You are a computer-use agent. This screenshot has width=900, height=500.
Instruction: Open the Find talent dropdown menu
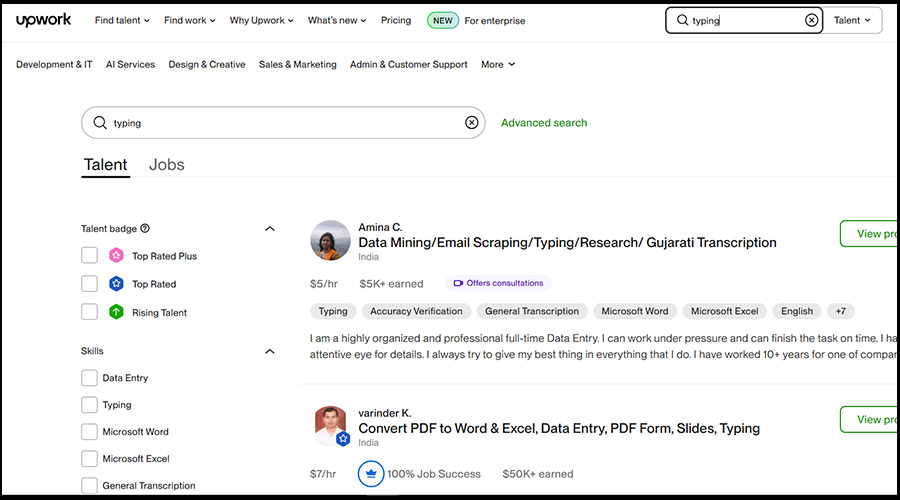tap(122, 20)
